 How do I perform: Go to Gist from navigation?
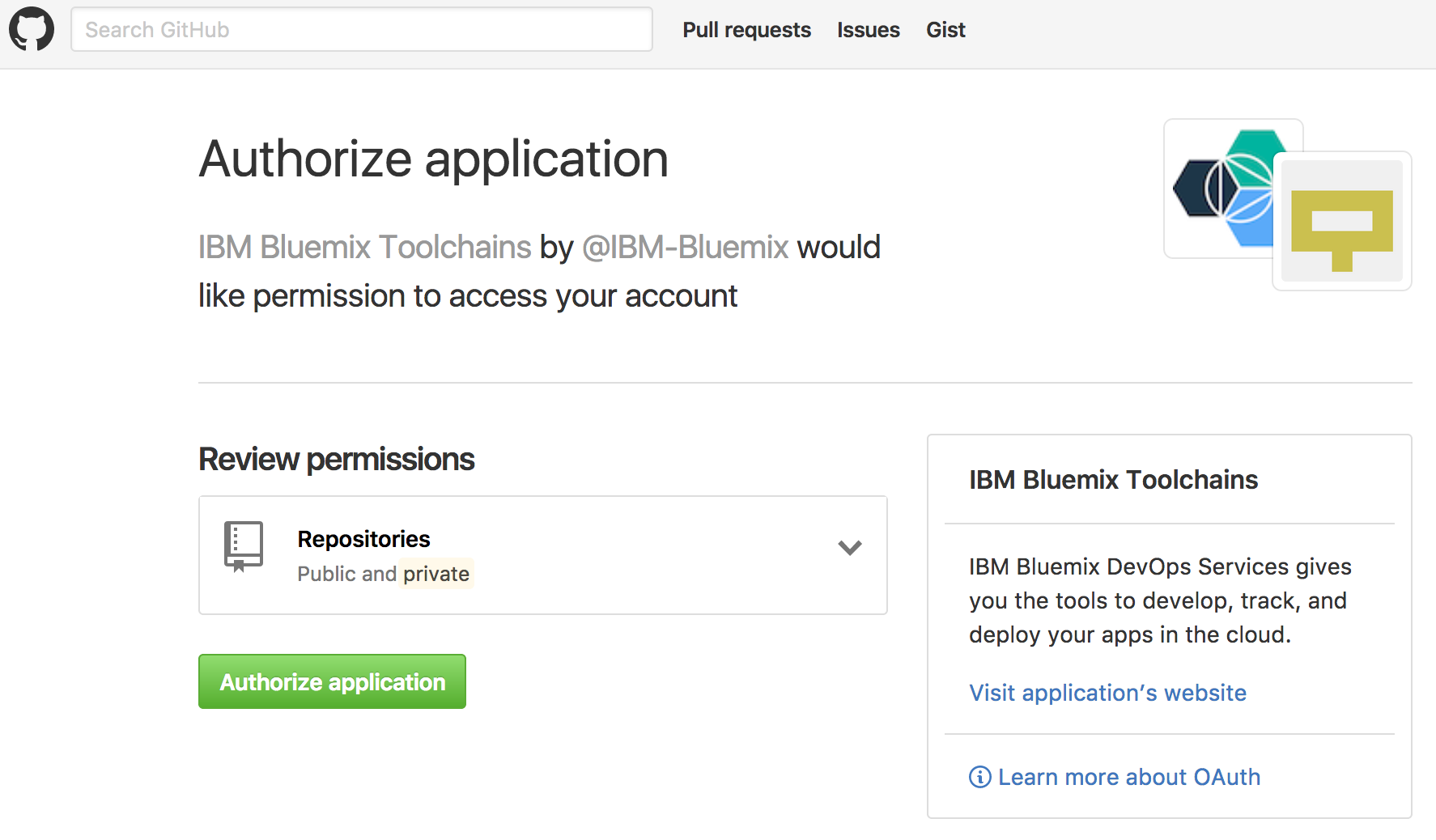click(x=945, y=30)
